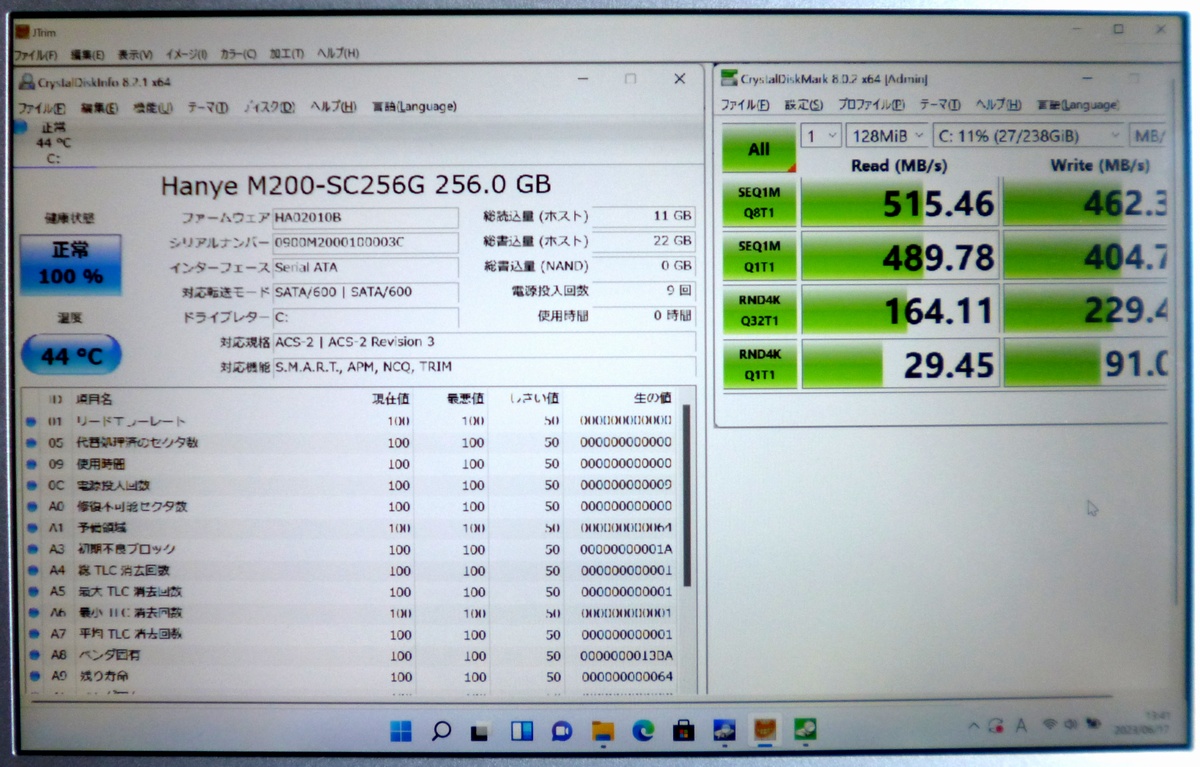Image resolution: width=1200 pixels, height=767 pixels.
Task: Open taskbar Search
Action: coord(441,731)
